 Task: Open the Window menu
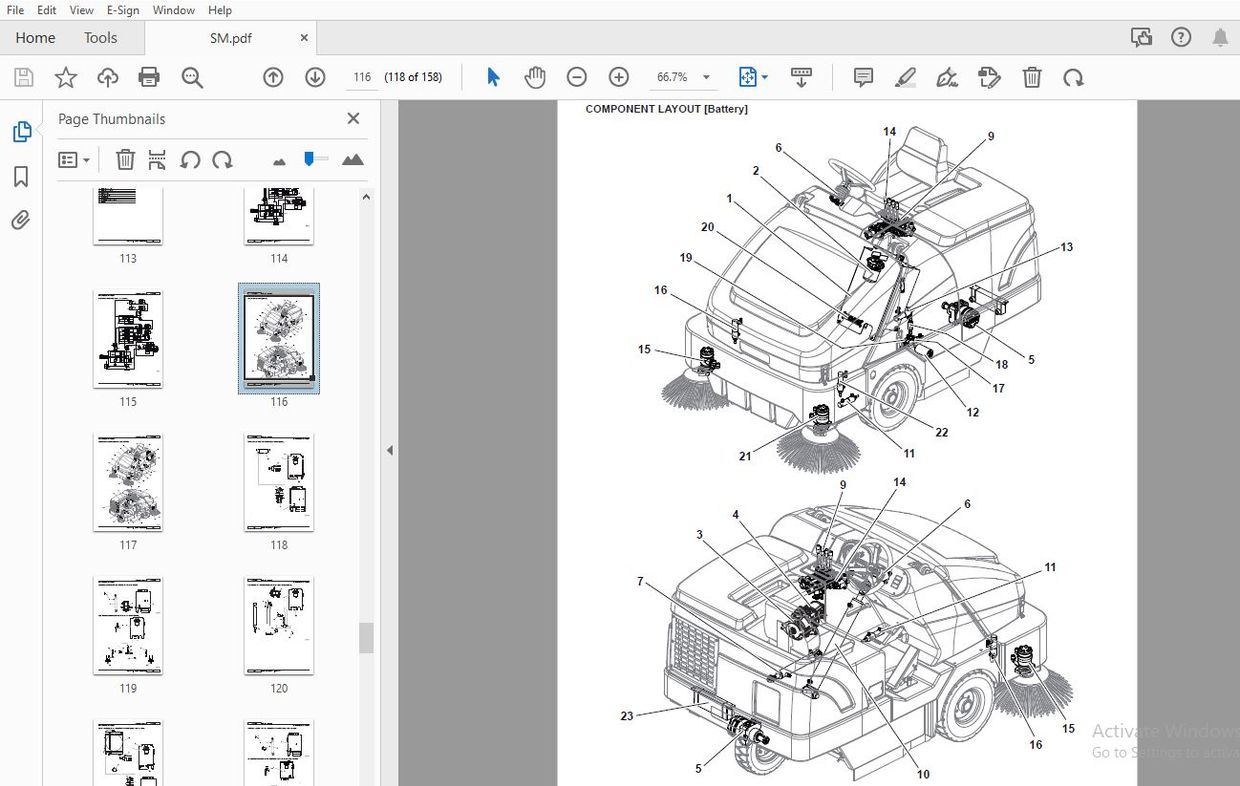click(173, 10)
